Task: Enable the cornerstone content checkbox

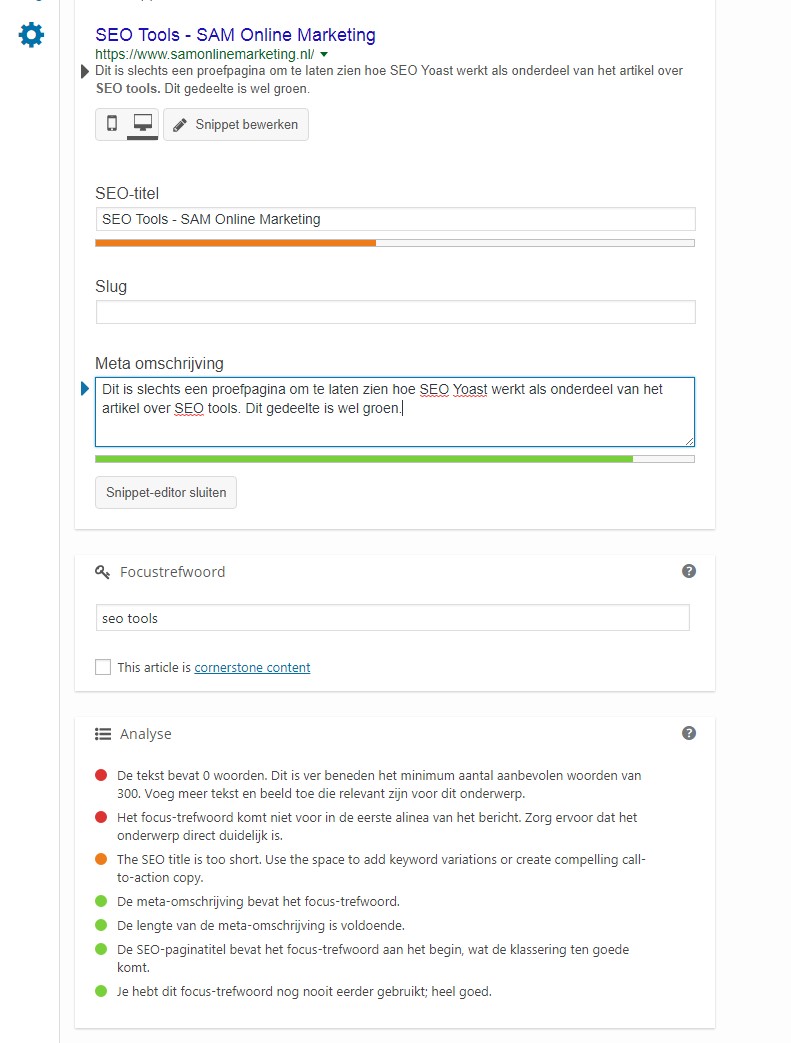Action: (x=103, y=667)
